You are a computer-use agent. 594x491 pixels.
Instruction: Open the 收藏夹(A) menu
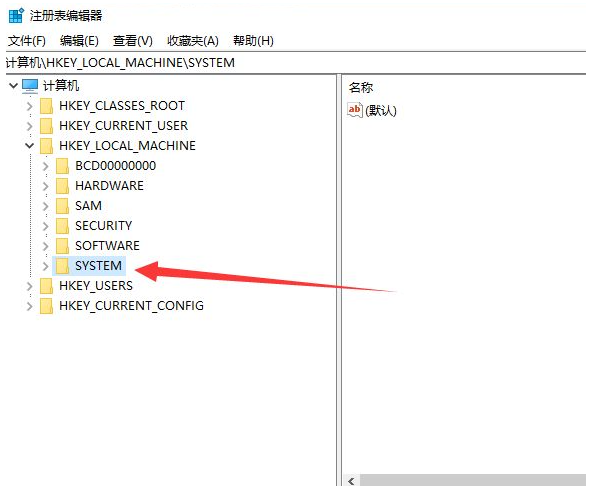tap(193, 41)
